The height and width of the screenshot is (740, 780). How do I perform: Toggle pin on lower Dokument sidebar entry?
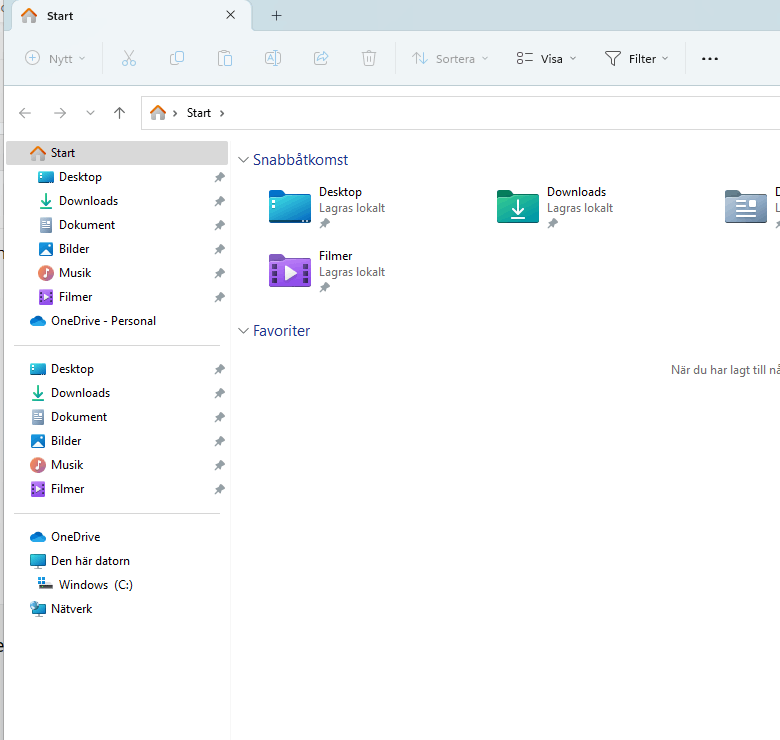tap(219, 417)
